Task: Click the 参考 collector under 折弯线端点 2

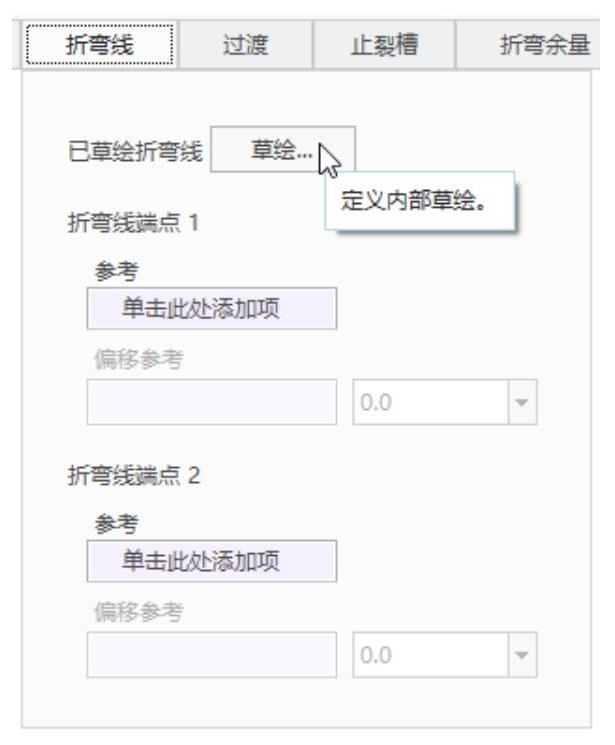Action: click(x=211, y=561)
